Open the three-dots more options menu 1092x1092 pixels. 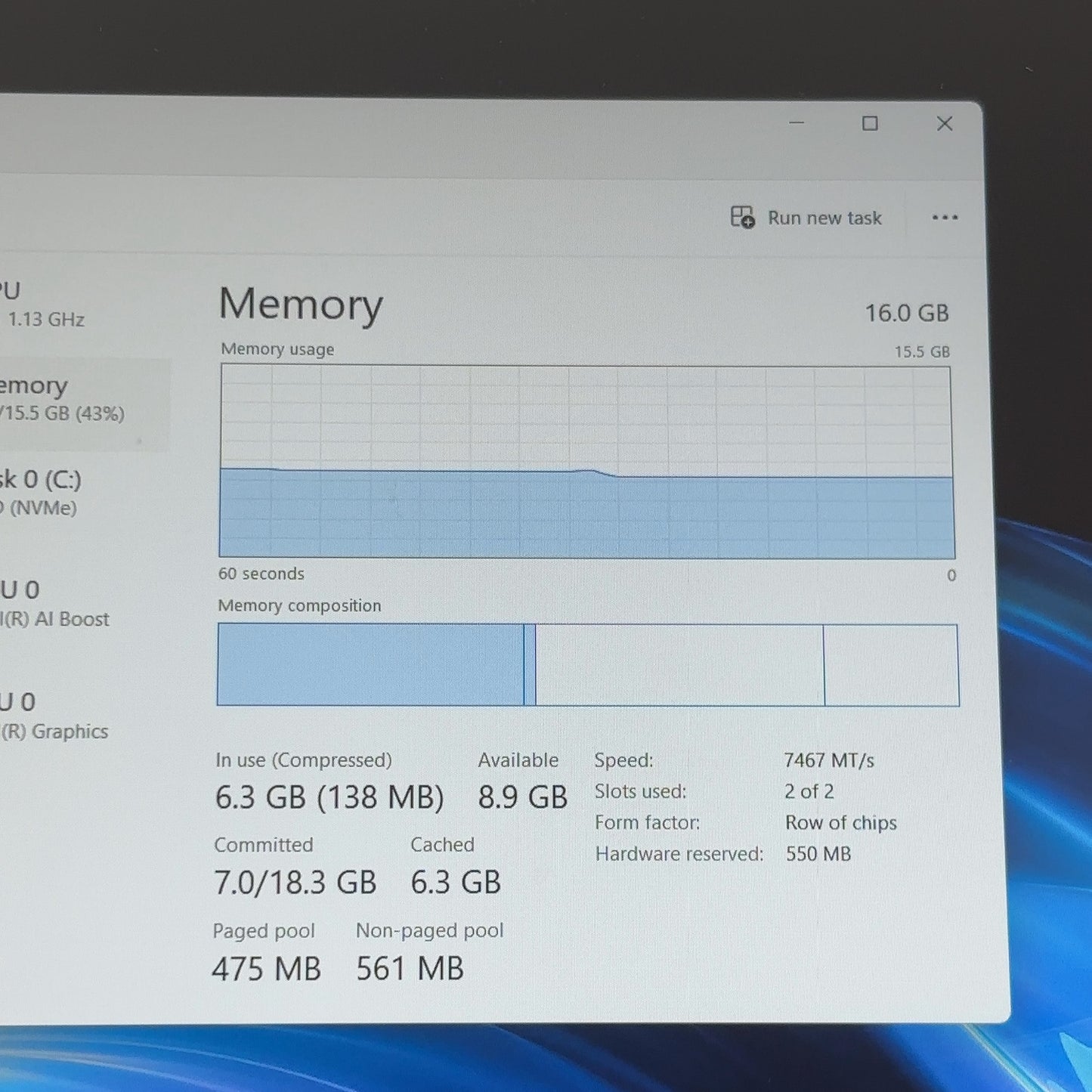[945, 218]
